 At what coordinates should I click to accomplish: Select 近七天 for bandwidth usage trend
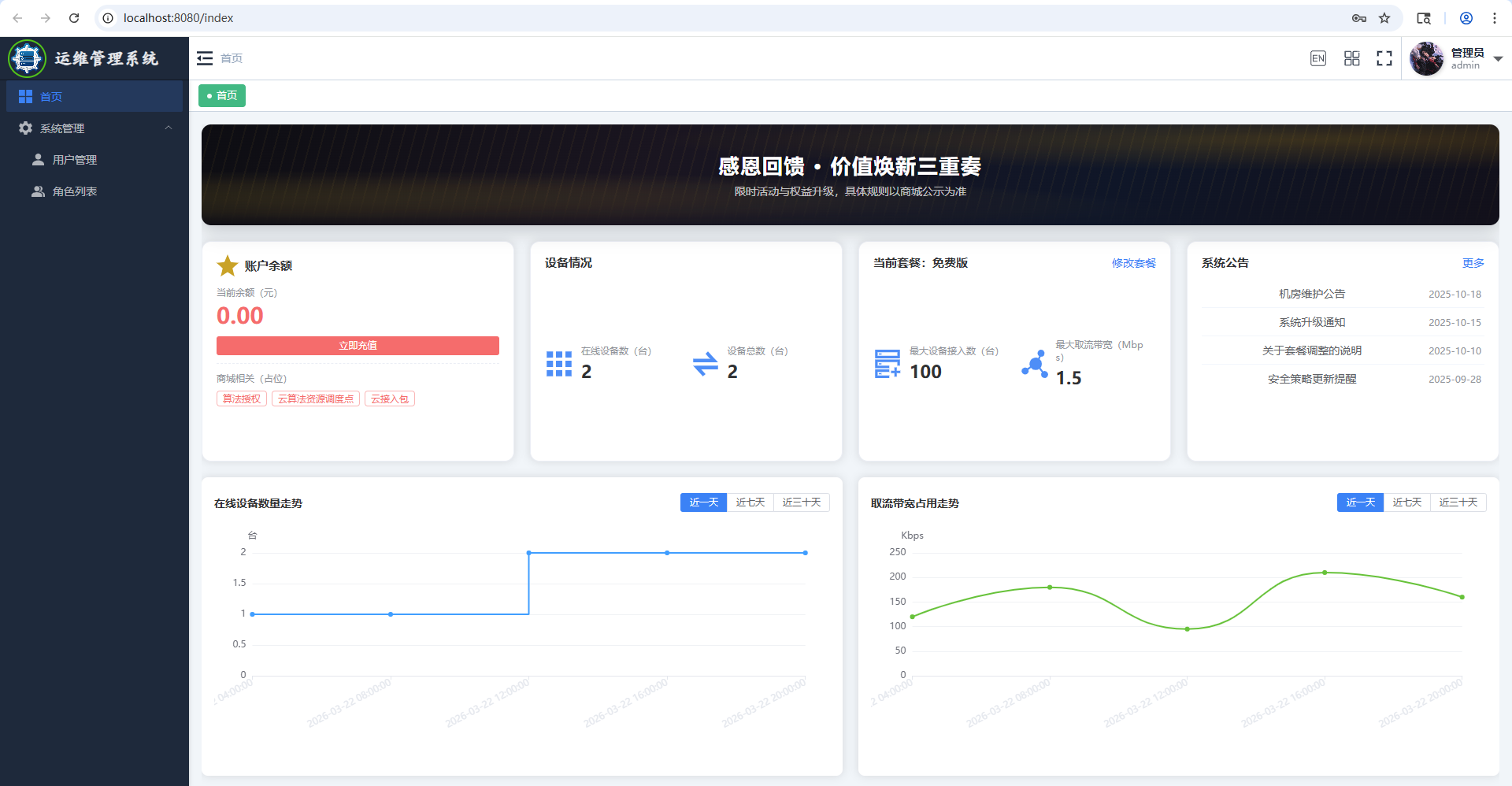click(x=1407, y=502)
